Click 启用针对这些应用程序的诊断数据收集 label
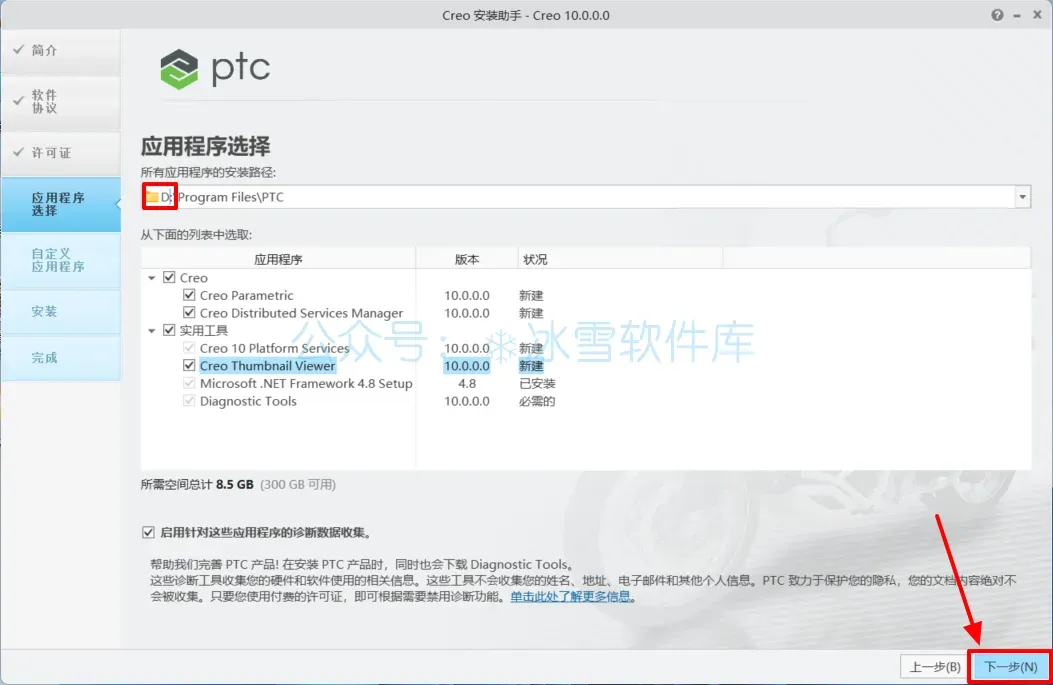 pyautogui.click(x=265, y=533)
